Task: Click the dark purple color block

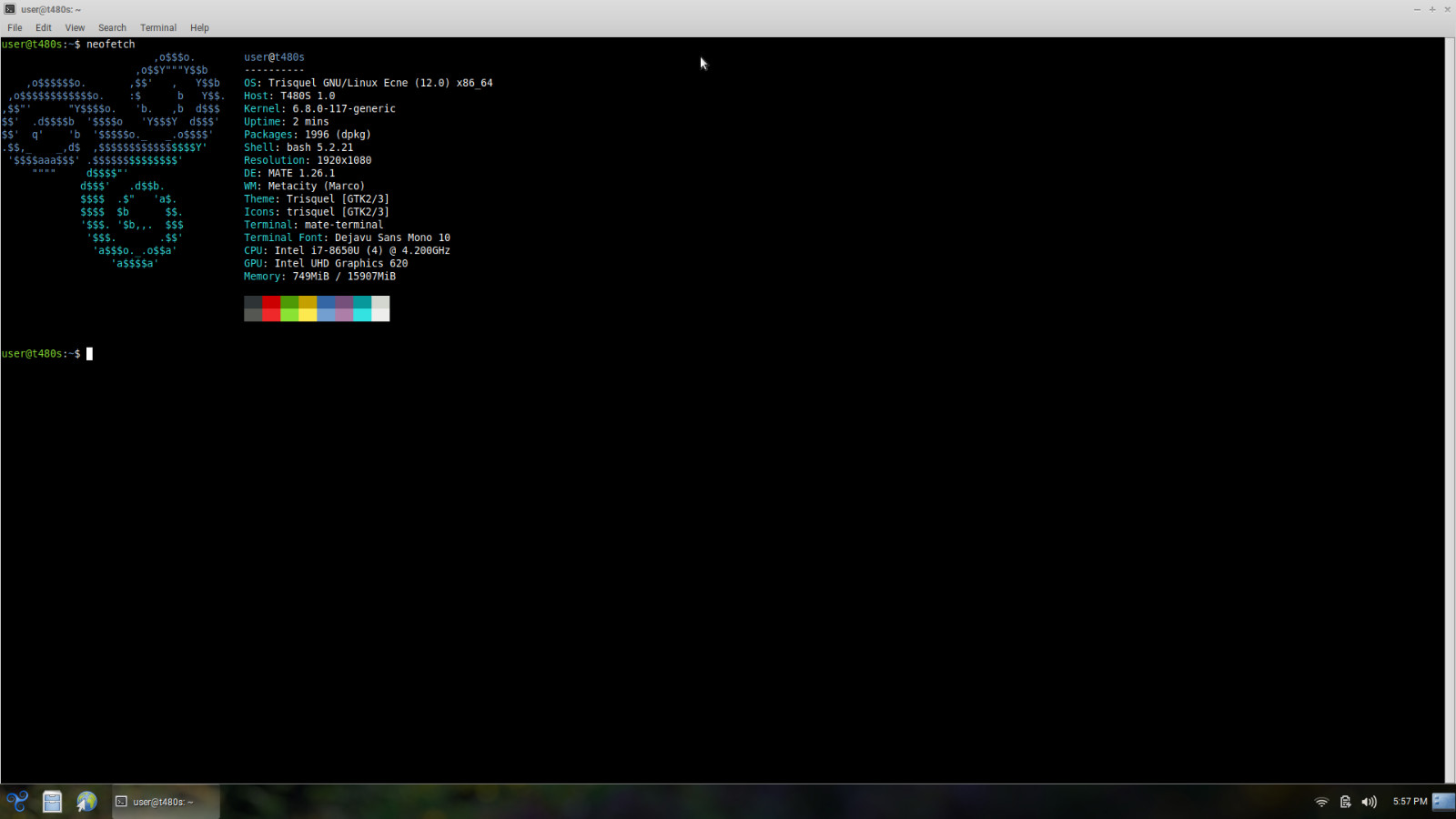Action: [x=344, y=302]
